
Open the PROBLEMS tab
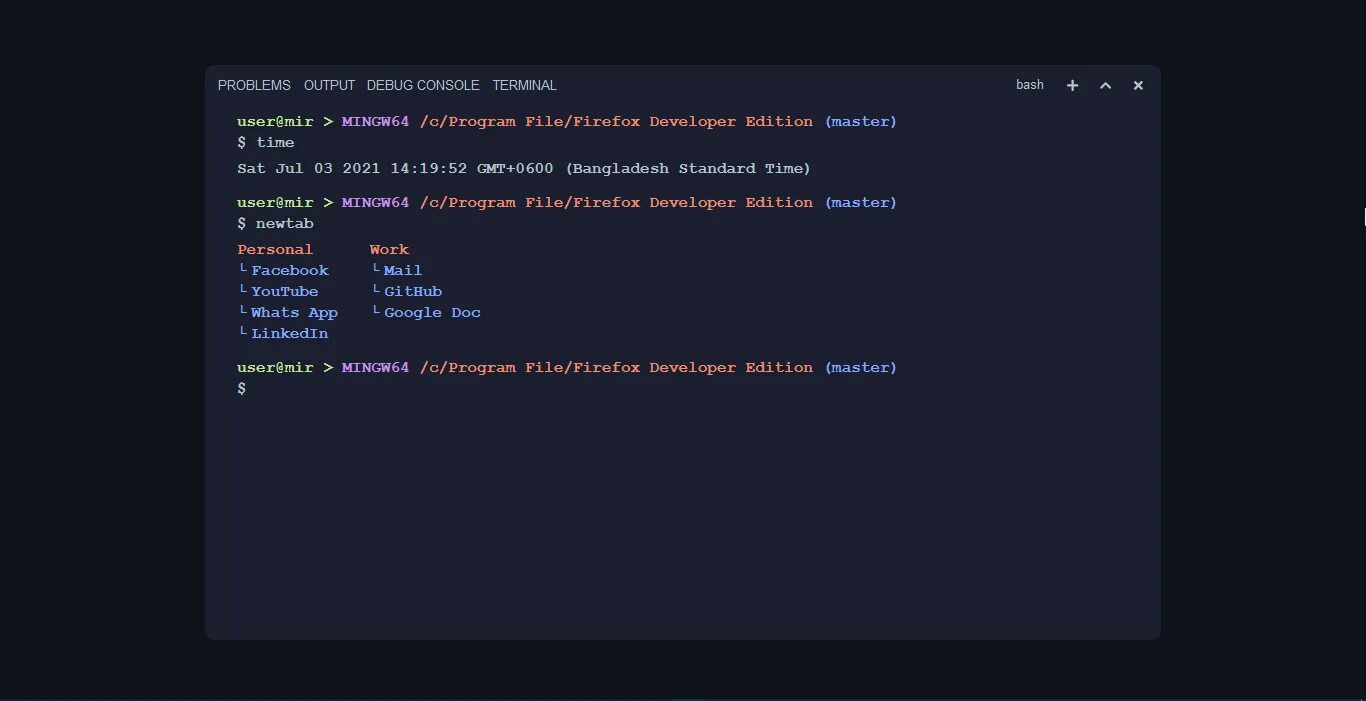coord(254,85)
